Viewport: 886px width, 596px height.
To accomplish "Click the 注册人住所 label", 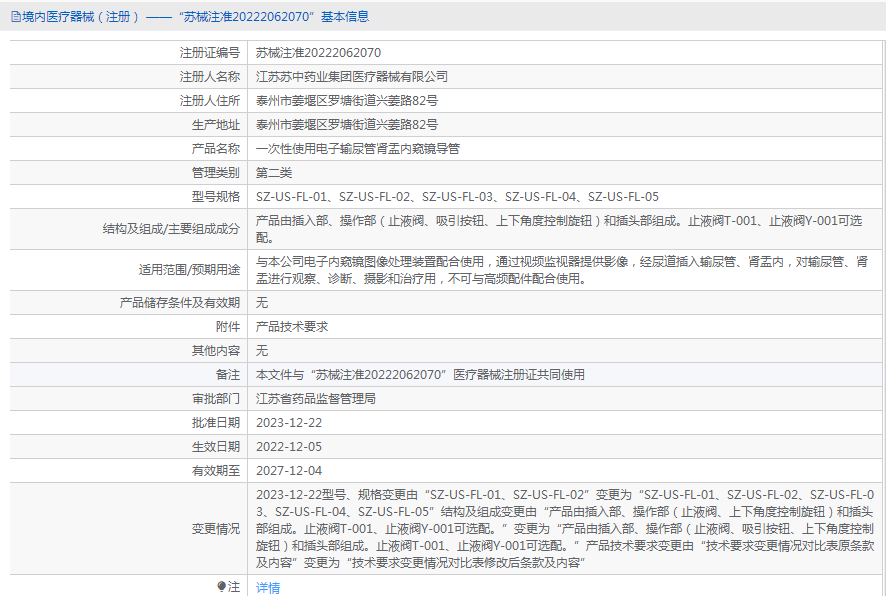I will pos(210,101).
